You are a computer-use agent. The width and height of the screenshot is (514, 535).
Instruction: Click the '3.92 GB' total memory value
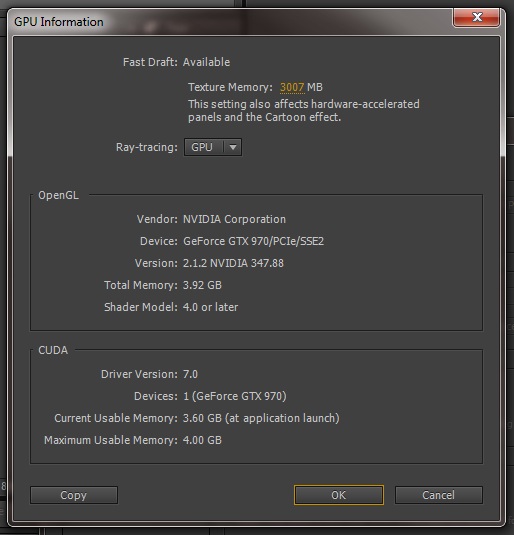click(202, 285)
